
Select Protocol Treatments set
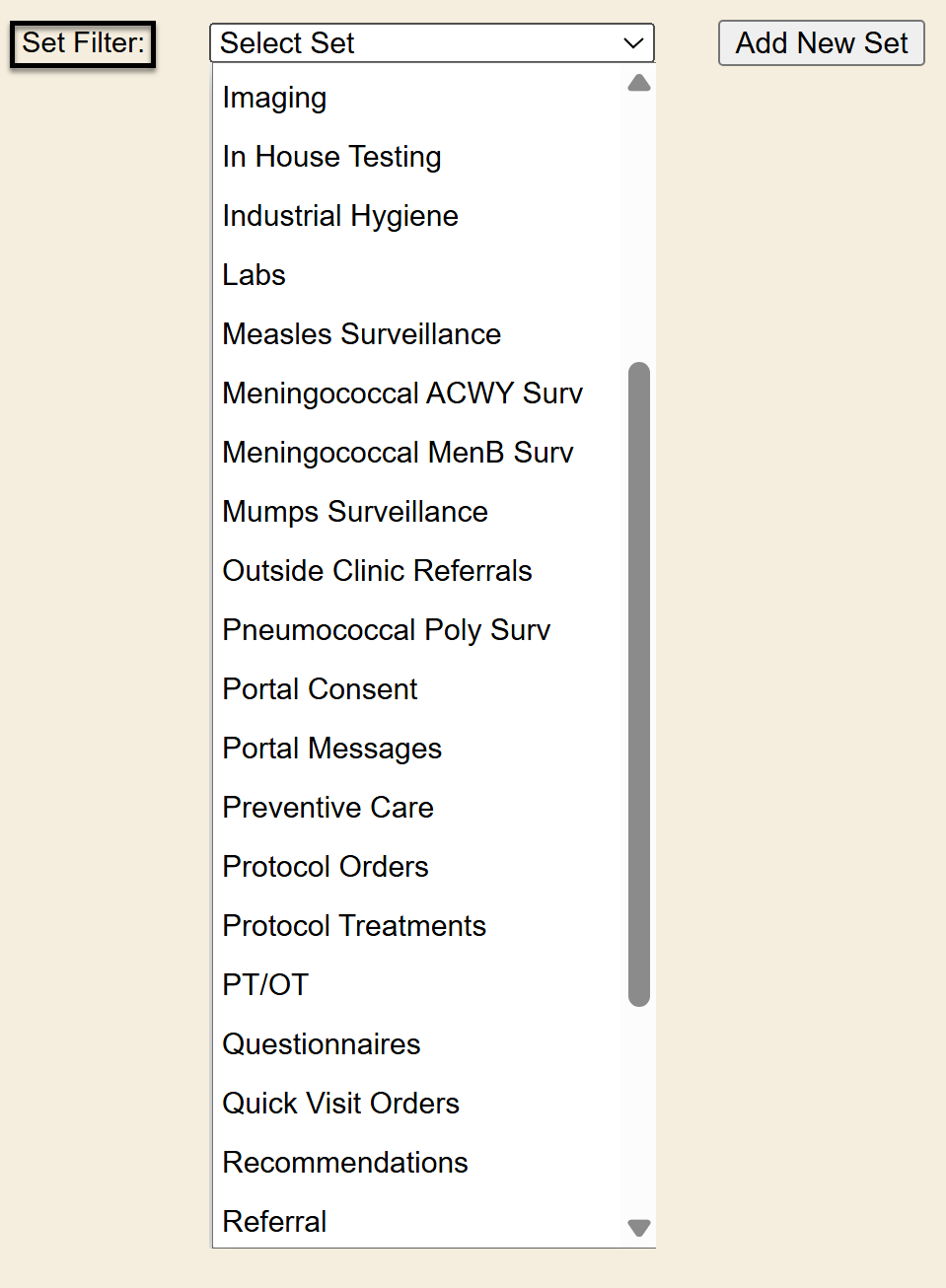354,926
